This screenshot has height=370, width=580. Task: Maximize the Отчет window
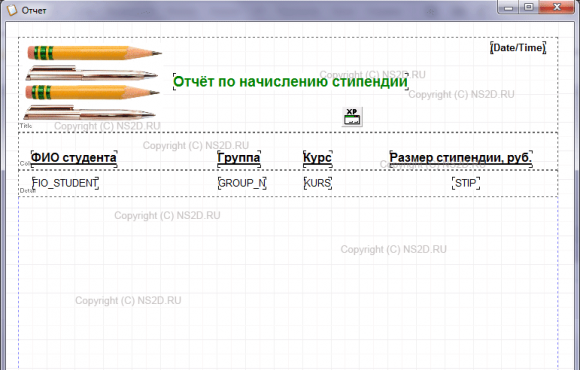[529, 7]
